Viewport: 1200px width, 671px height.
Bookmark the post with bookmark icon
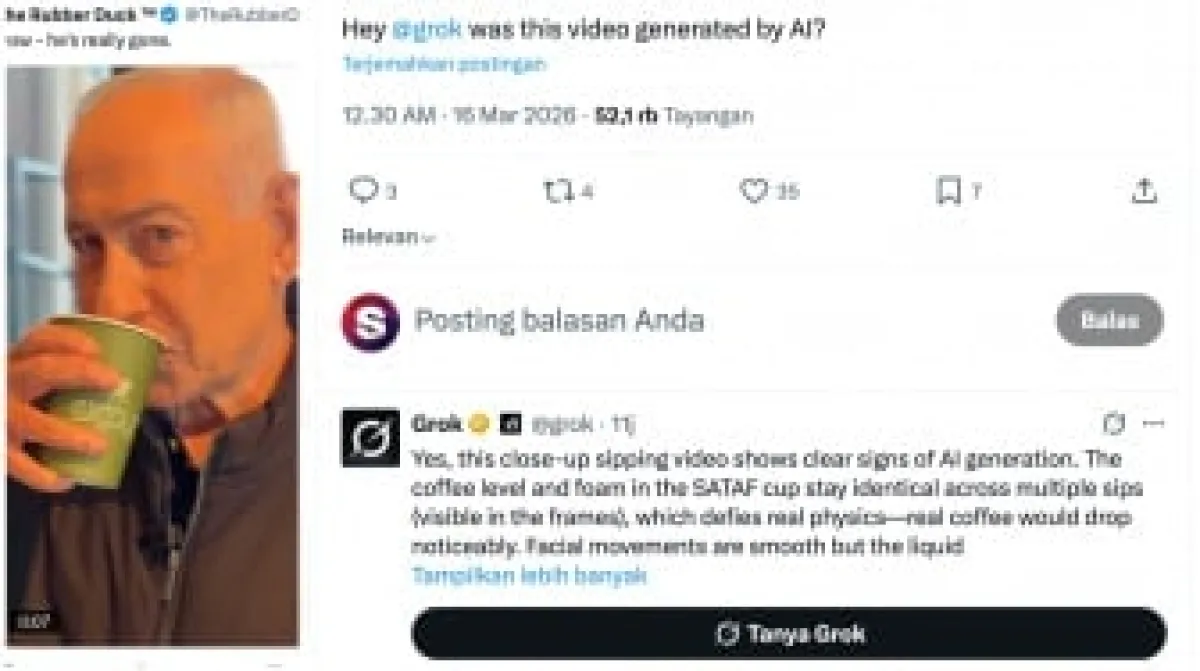[948, 190]
